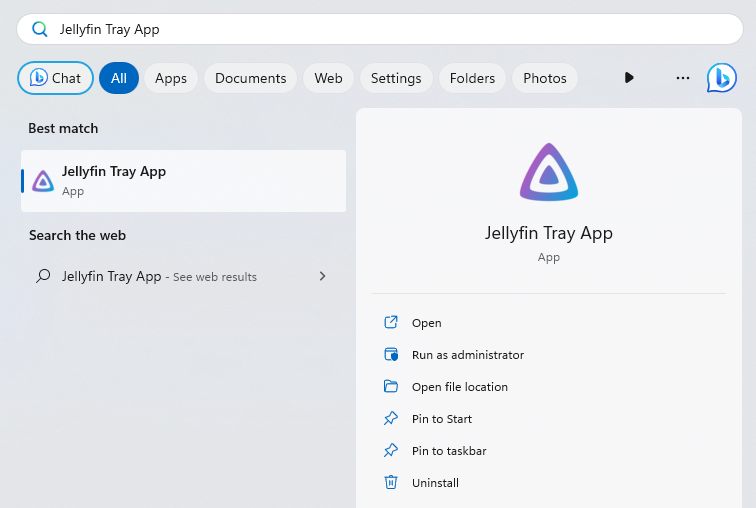Open Bing Chat from the top-right icon
Image resolution: width=756 pixels, height=508 pixels.
pyautogui.click(x=722, y=78)
